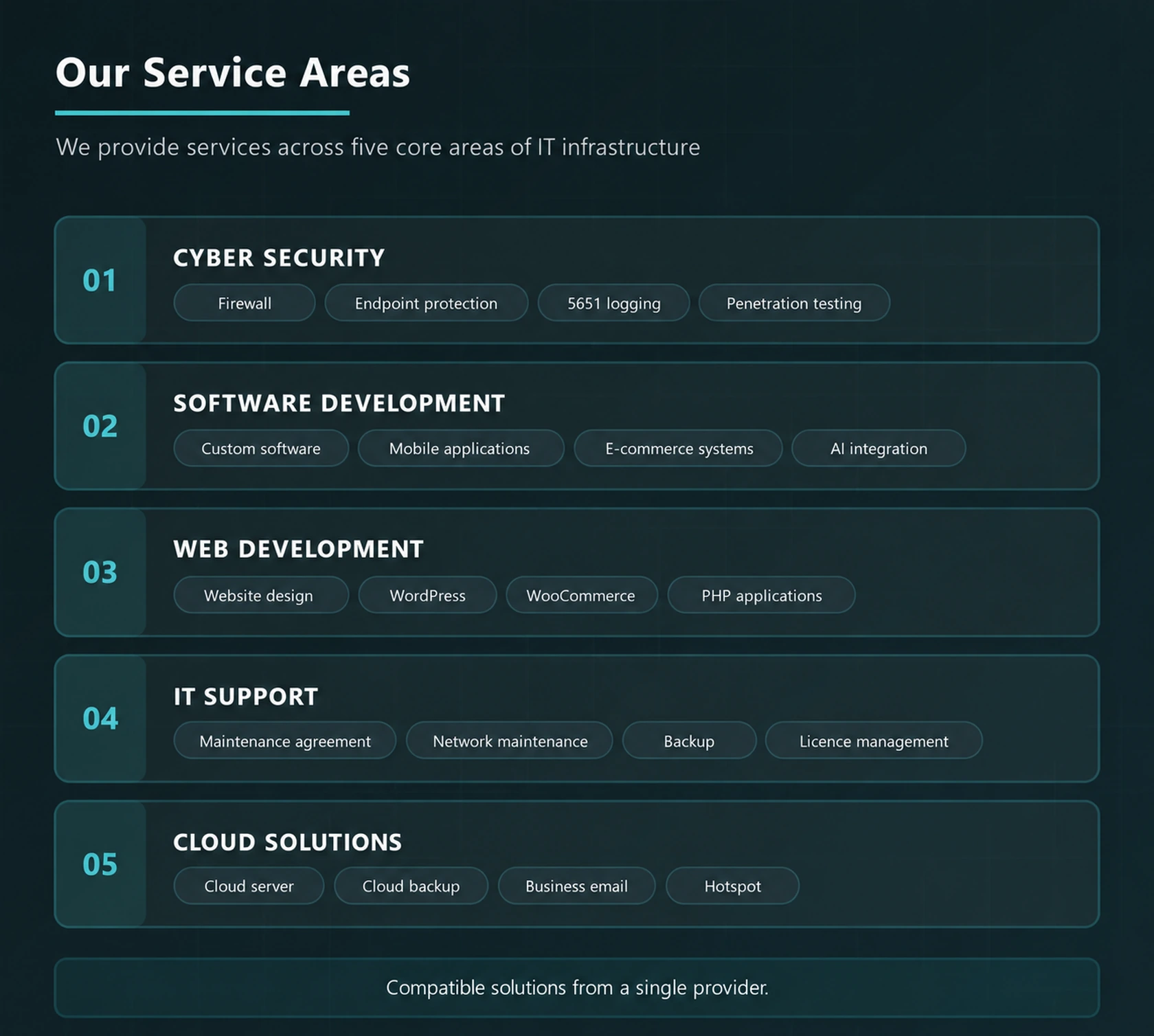The image size is (1154, 1036).
Task: Click the E-commerce systems pill
Action: (x=678, y=449)
